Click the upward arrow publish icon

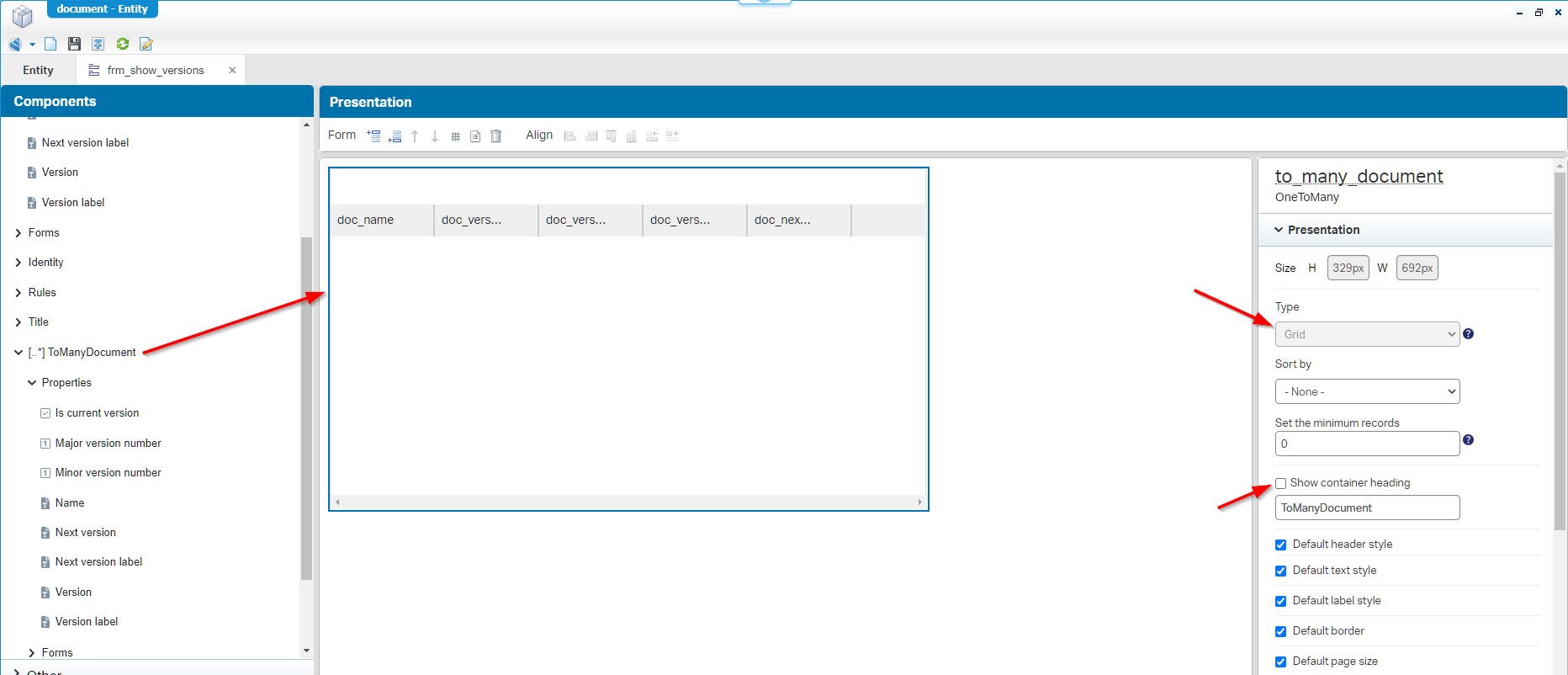click(x=98, y=44)
